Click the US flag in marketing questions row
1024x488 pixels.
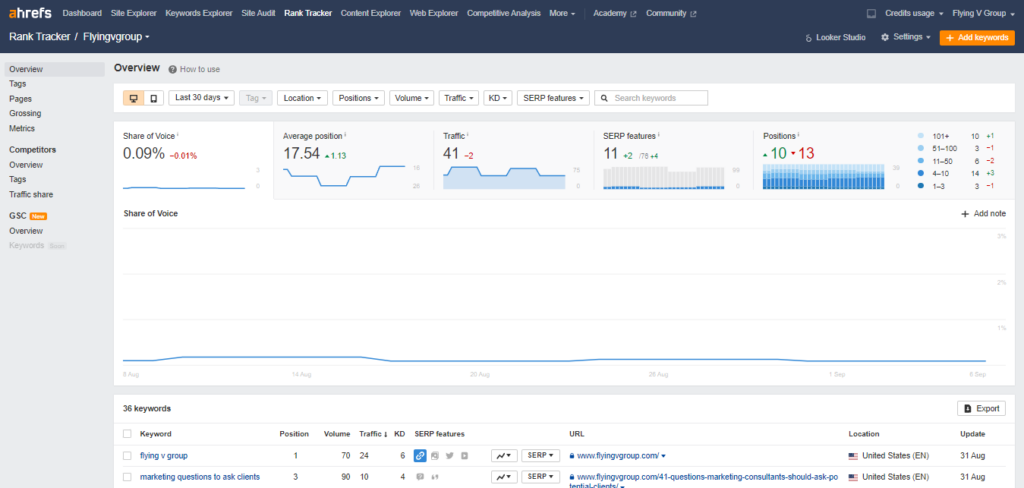pyautogui.click(x=853, y=476)
